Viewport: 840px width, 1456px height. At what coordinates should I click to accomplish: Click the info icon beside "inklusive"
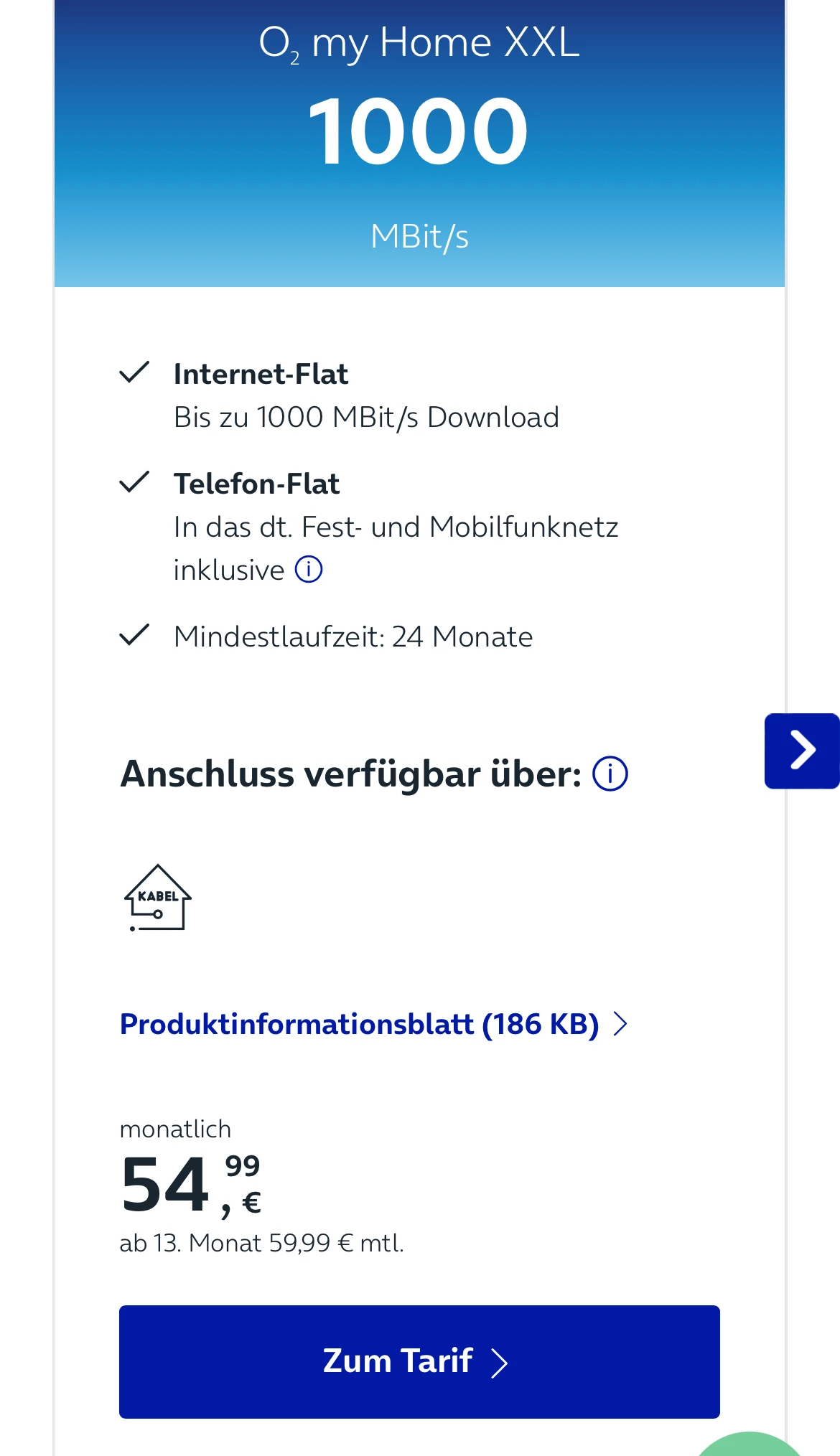point(309,570)
